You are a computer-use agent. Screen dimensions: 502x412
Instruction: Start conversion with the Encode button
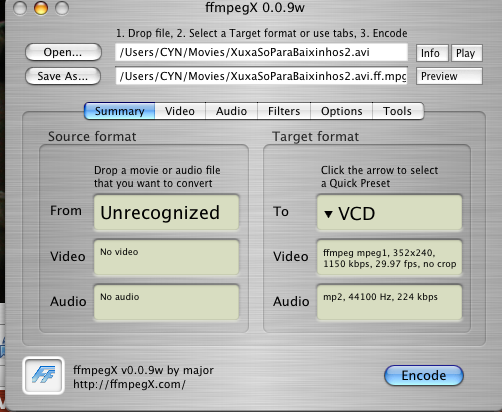click(424, 376)
